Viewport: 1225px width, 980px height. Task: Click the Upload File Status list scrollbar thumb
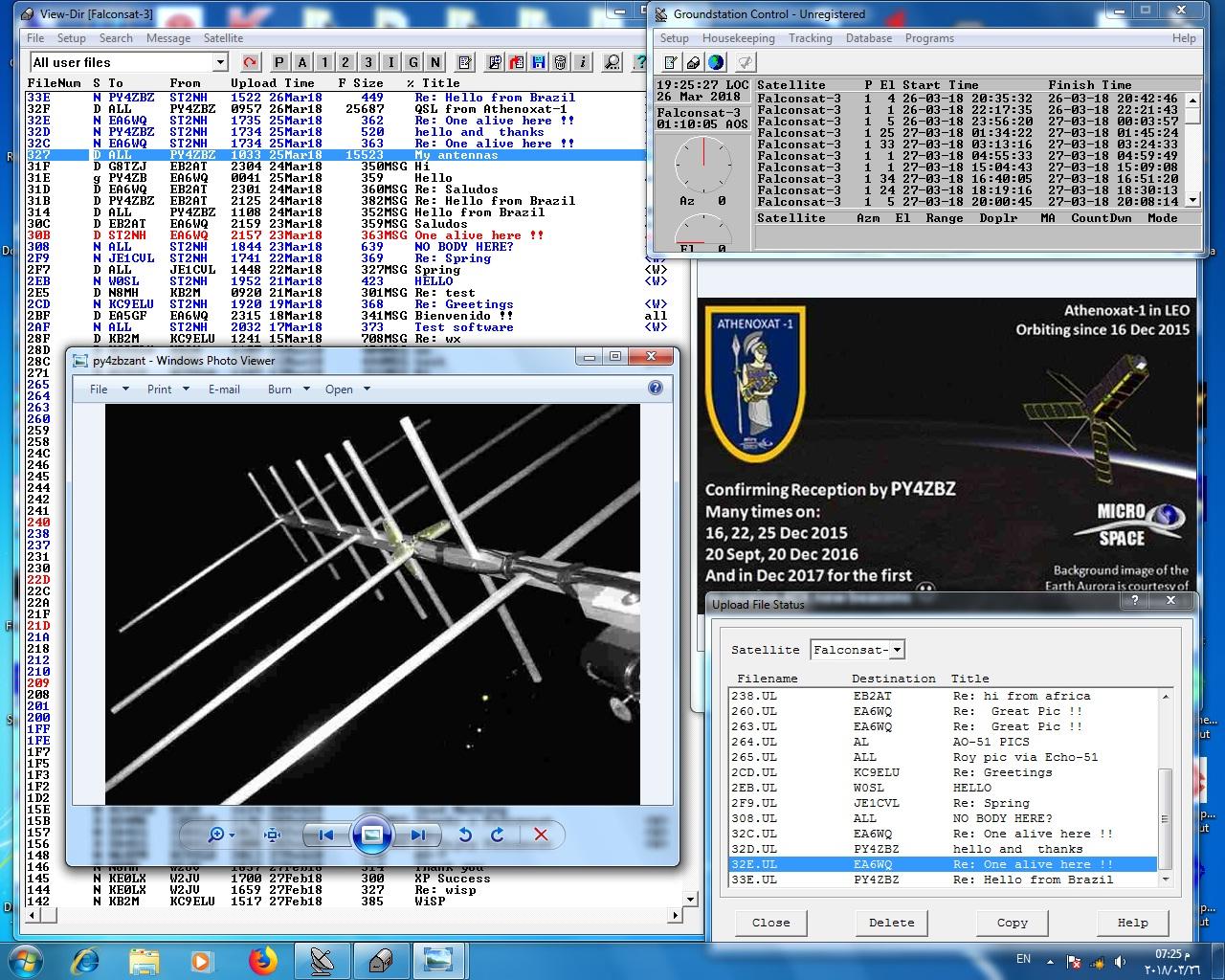point(1165,816)
